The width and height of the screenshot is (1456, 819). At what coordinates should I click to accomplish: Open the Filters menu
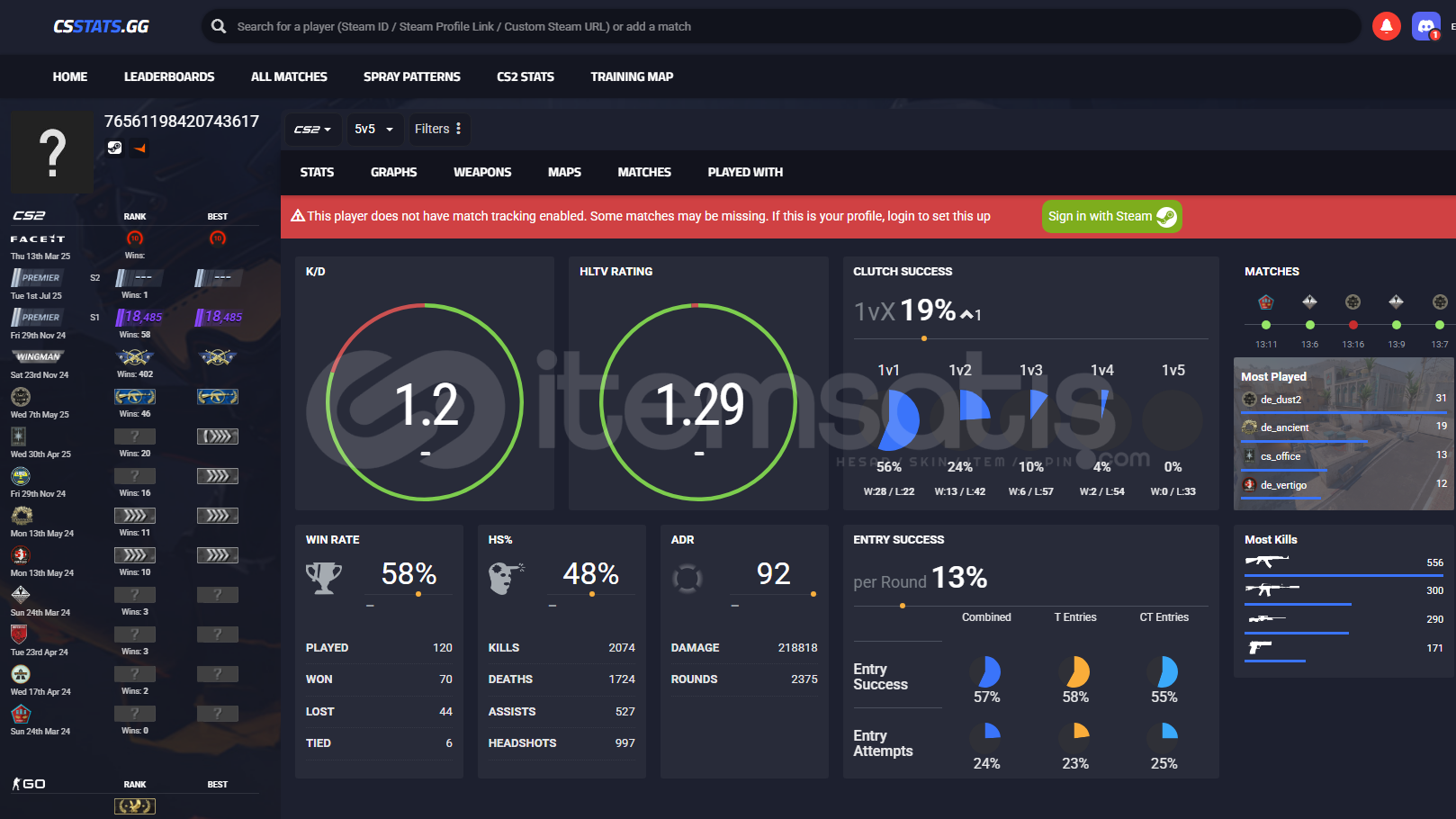(x=438, y=130)
